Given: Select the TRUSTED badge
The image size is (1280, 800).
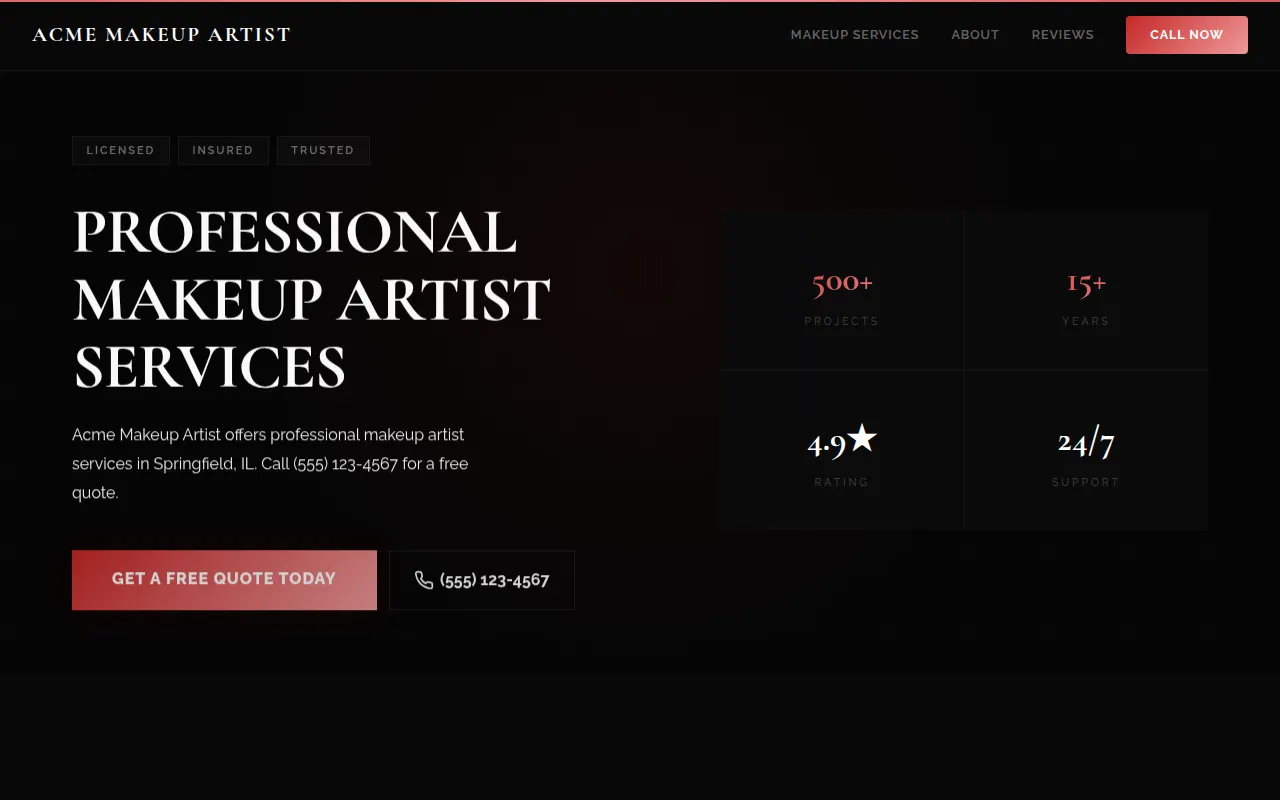Looking at the screenshot, I should click(x=323, y=150).
